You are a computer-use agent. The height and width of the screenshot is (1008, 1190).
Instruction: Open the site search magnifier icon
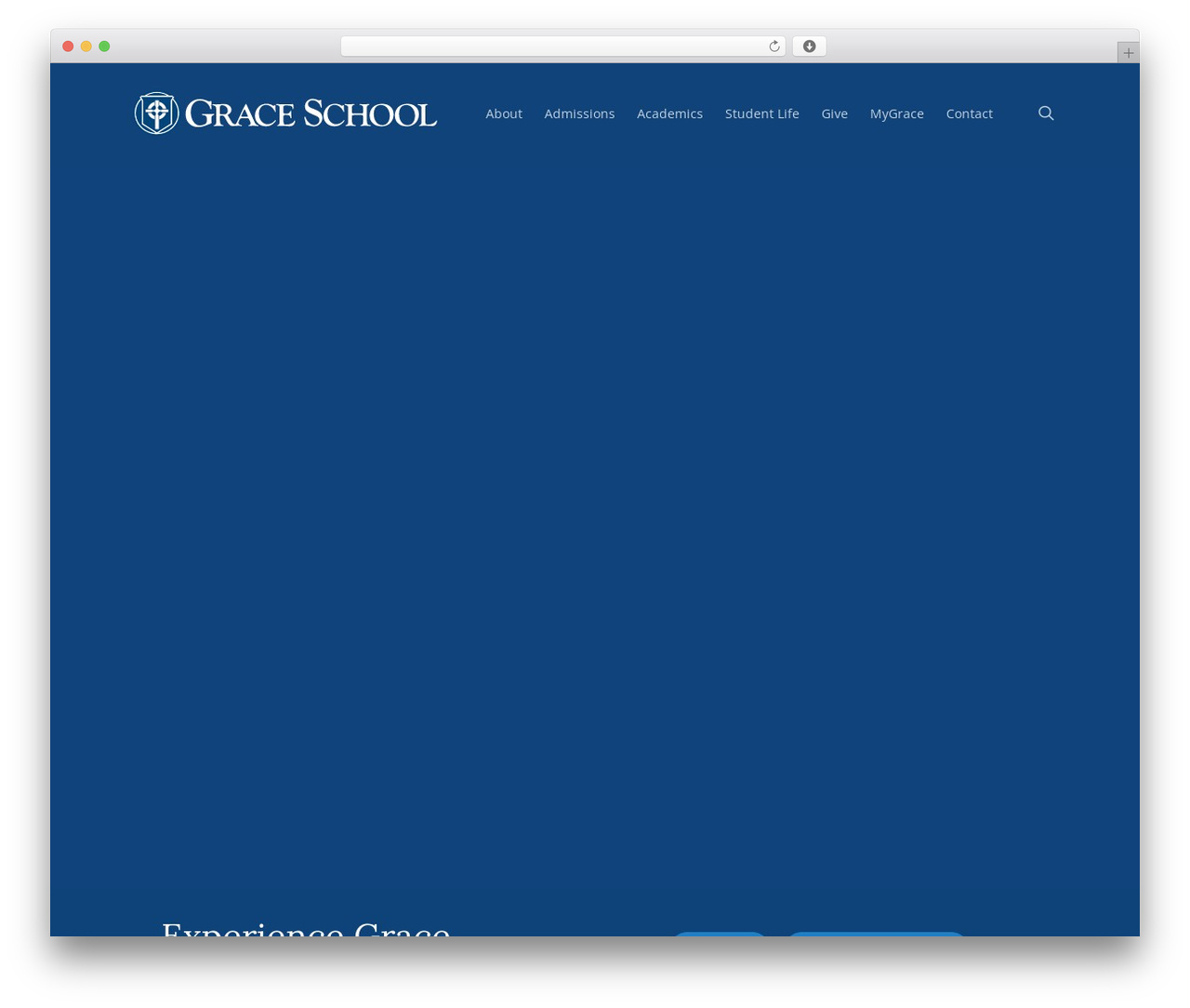pyautogui.click(x=1046, y=113)
